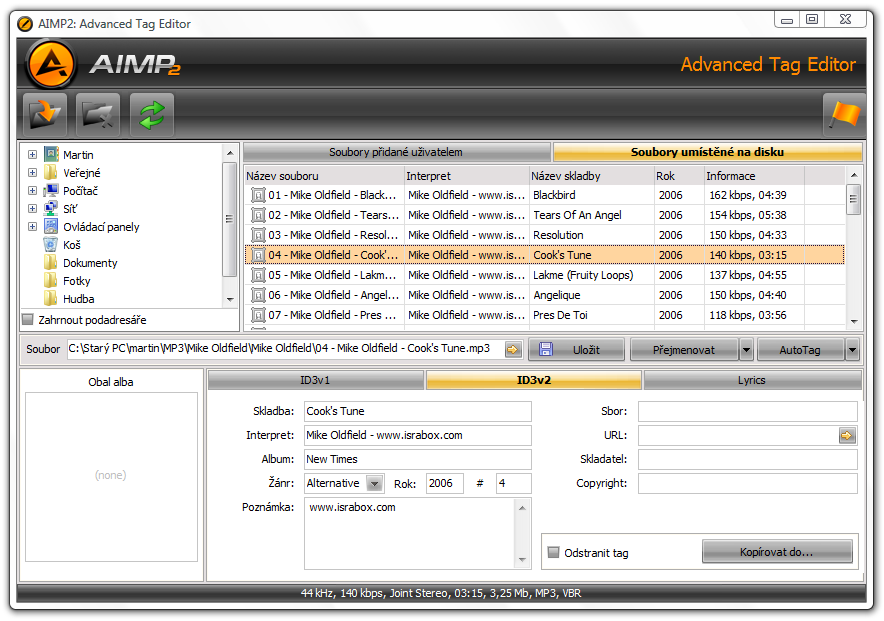Click the orange flag language icon
Image resolution: width=884 pixels, height=621 pixels.
[x=844, y=115]
